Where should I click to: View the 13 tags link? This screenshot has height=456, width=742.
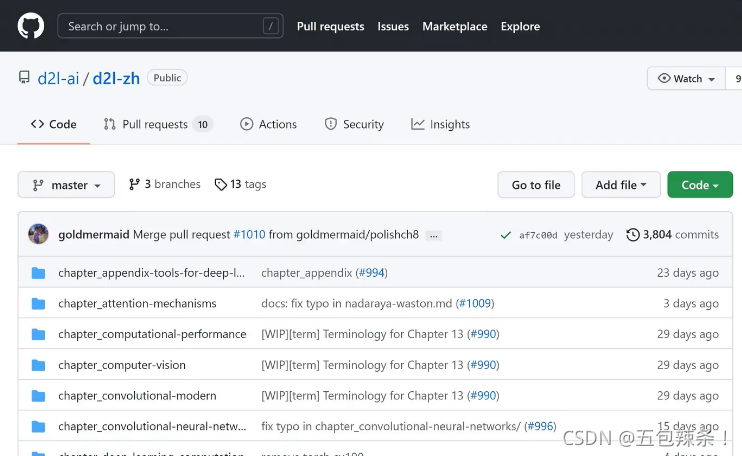coord(240,184)
